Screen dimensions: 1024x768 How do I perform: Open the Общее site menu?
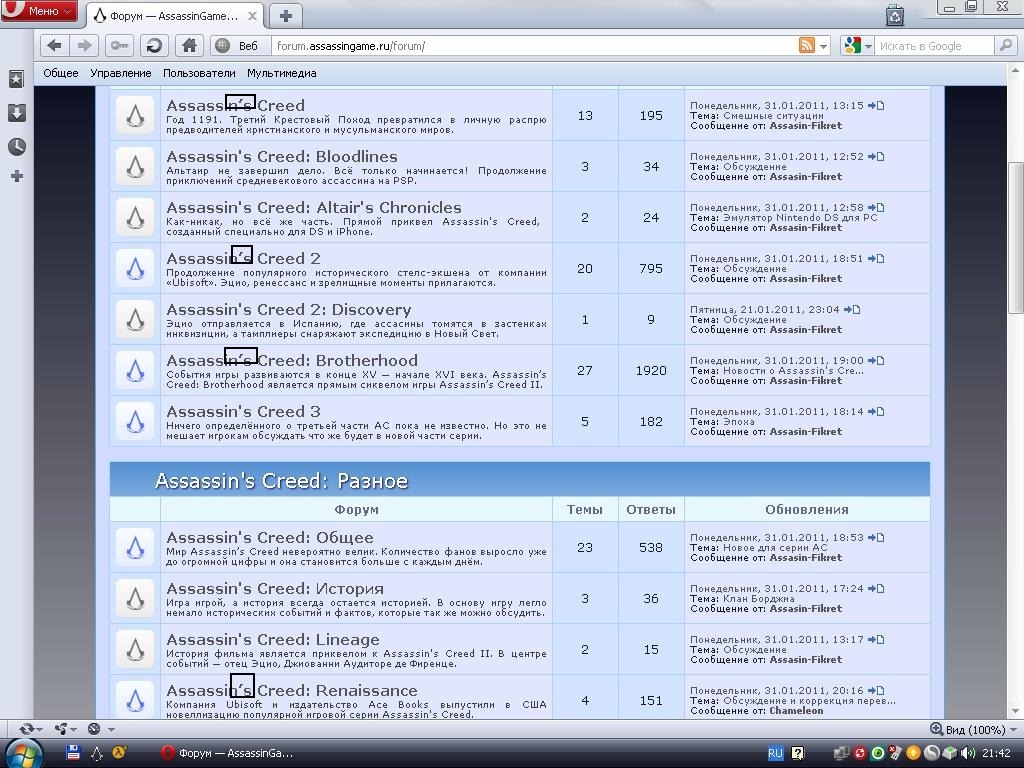[61, 73]
